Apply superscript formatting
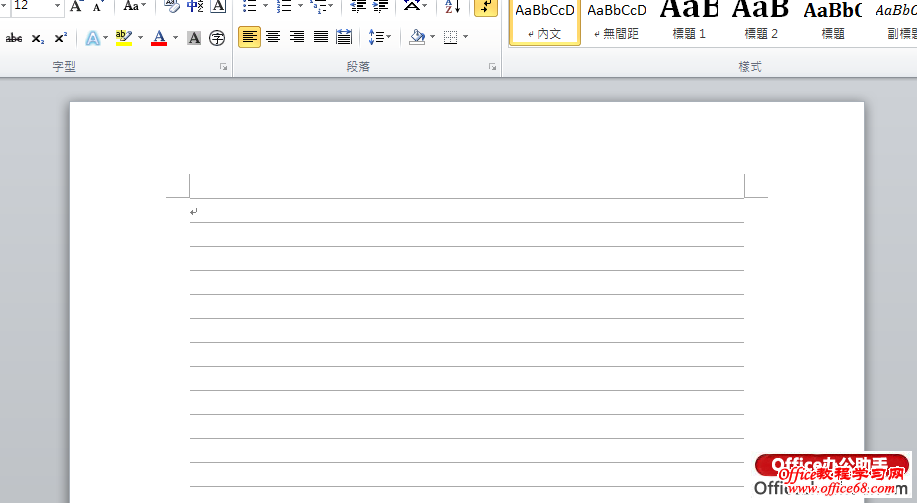The height and width of the screenshot is (503, 917). point(60,38)
